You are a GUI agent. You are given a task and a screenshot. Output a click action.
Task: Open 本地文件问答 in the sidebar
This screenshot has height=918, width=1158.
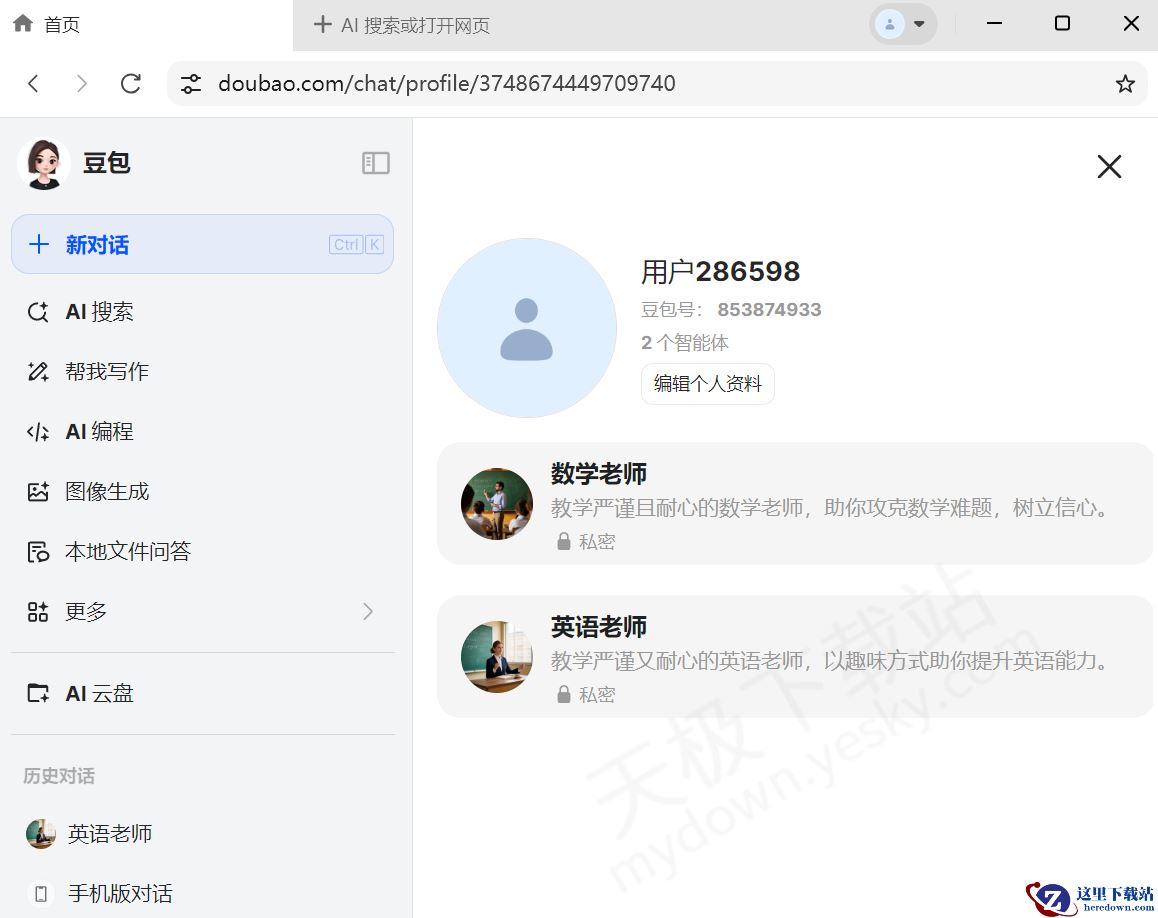(x=202, y=552)
